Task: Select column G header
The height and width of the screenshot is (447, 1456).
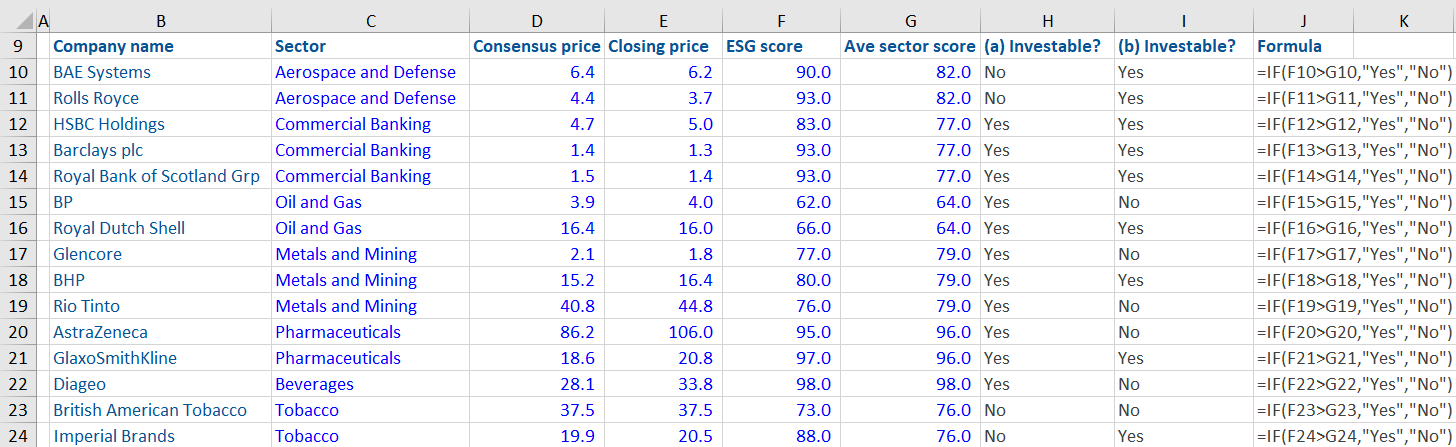Action: [x=909, y=21]
